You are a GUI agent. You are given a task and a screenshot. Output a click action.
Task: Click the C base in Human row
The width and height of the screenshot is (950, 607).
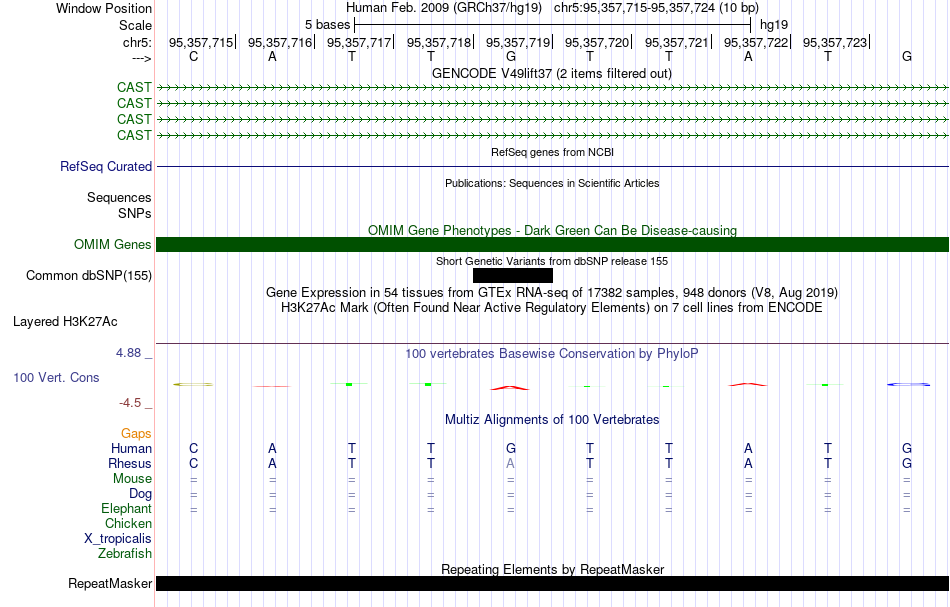[193, 448]
